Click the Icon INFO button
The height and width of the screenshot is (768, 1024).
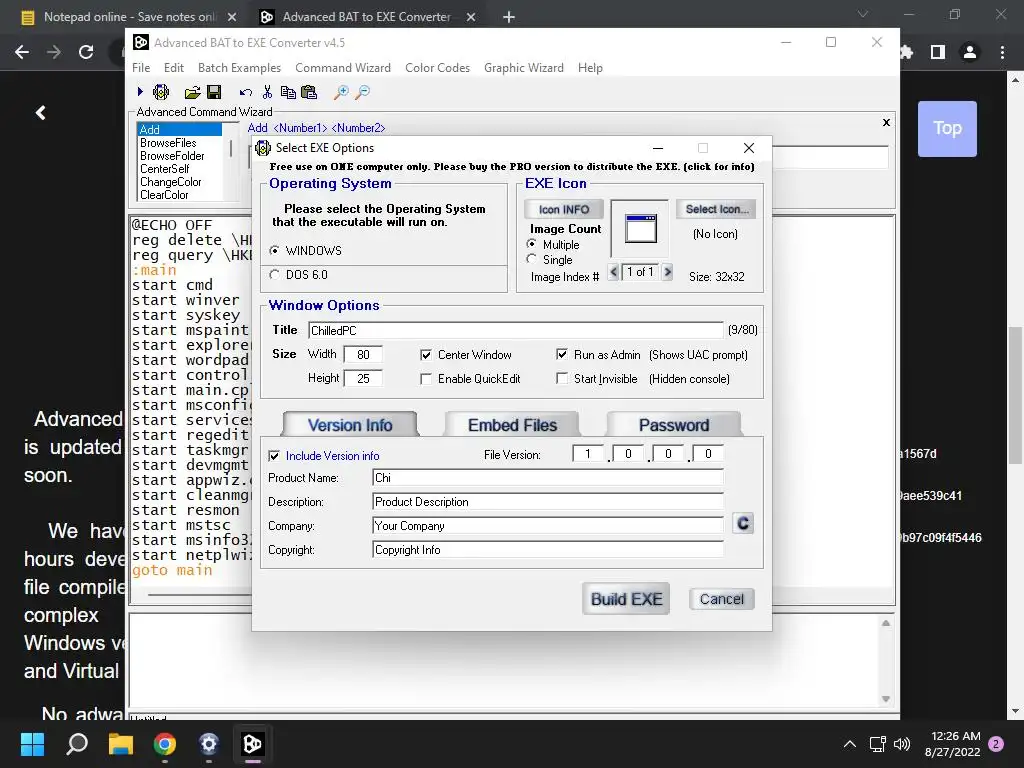click(564, 210)
